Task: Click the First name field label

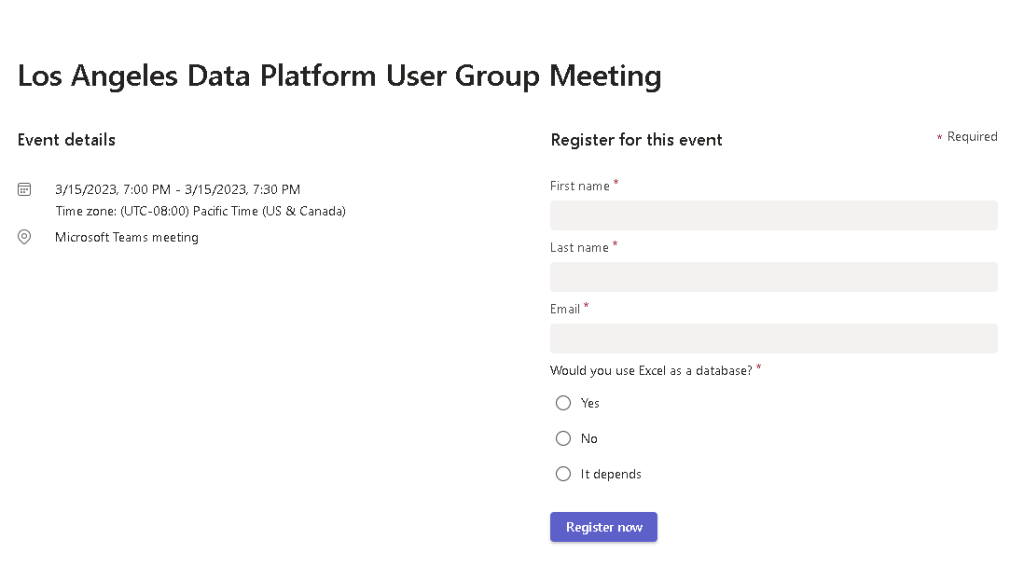Action: click(580, 186)
